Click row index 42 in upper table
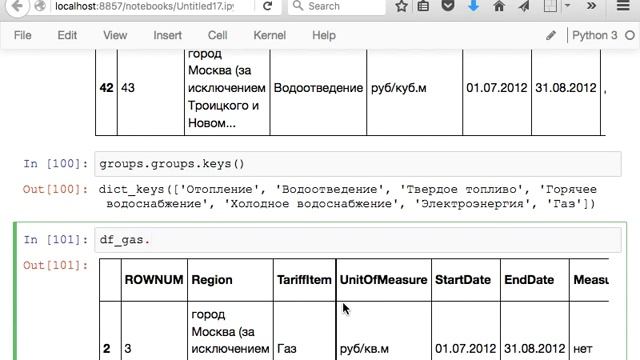This screenshot has width=640, height=360. click(x=107, y=88)
